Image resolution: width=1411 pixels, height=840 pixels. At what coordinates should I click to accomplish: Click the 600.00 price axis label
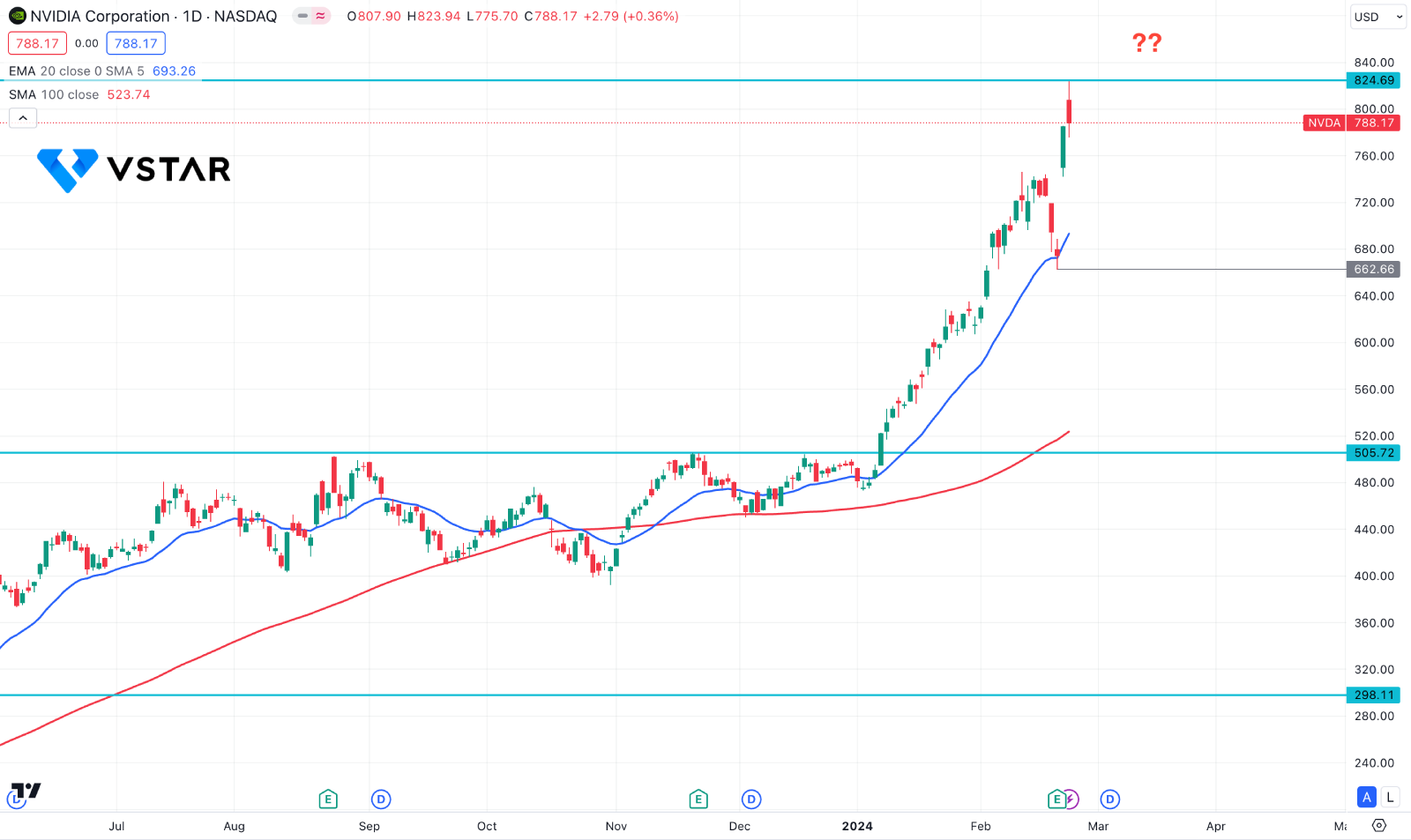pyautogui.click(x=1374, y=343)
